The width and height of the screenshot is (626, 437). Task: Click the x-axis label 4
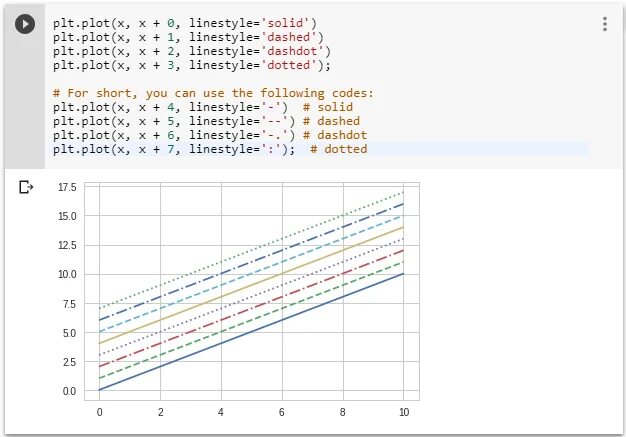pyautogui.click(x=221, y=412)
